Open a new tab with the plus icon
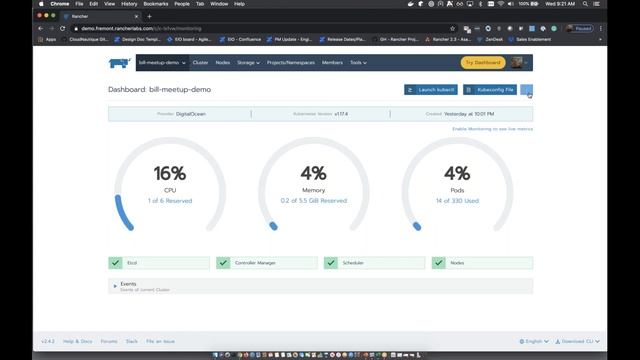Image resolution: width=640 pixels, height=360 pixels. coord(149,16)
